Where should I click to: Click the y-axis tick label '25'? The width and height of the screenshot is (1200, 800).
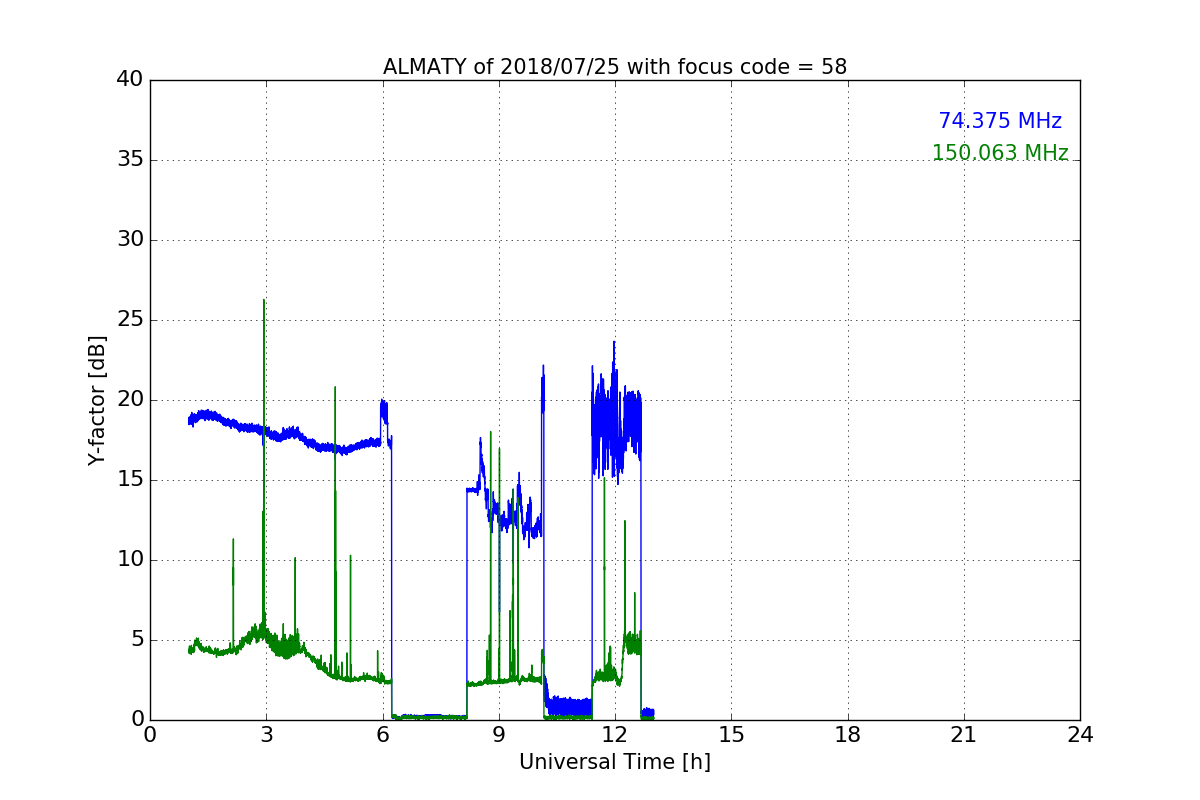[x=130, y=320]
